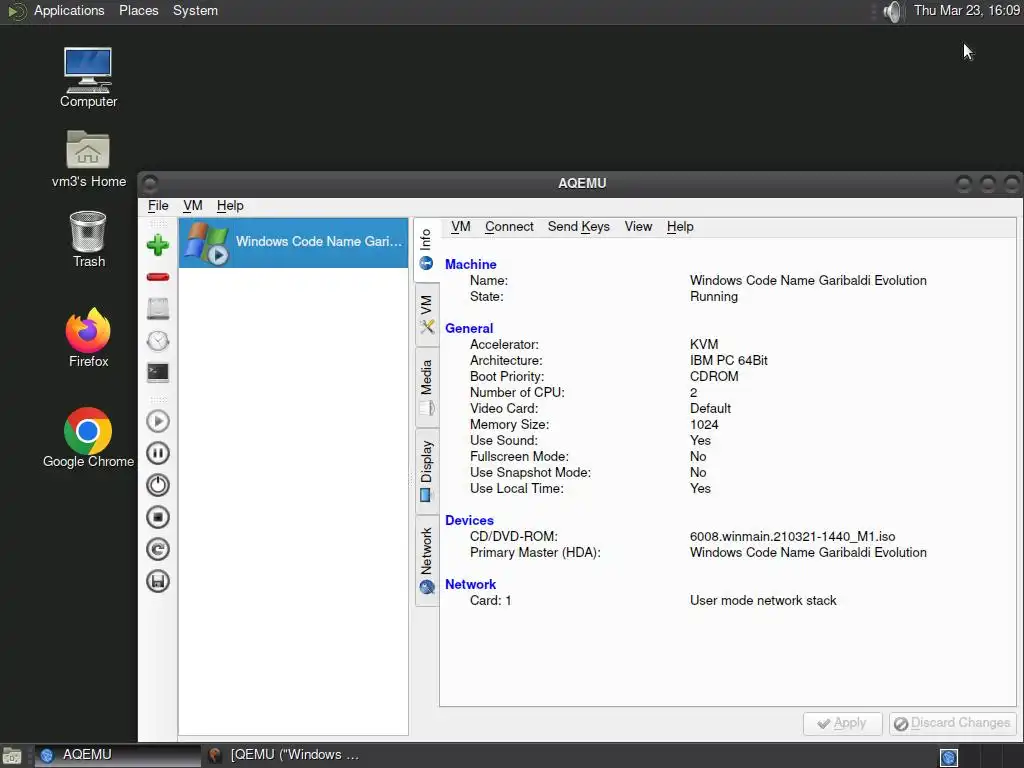The width and height of the screenshot is (1024, 768).
Task: Open the Applications menu in top panel
Action: click(x=69, y=10)
